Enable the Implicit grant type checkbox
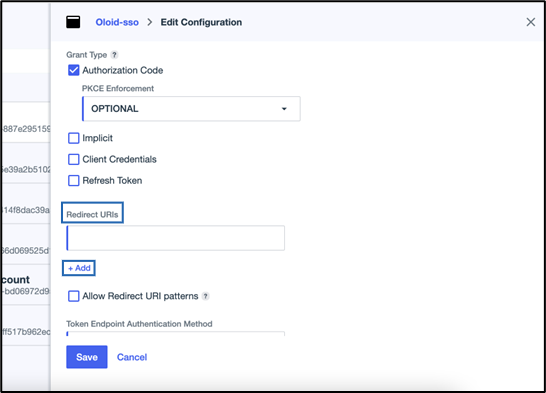Image resolution: width=546 pixels, height=393 pixels. pyautogui.click(x=73, y=138)
